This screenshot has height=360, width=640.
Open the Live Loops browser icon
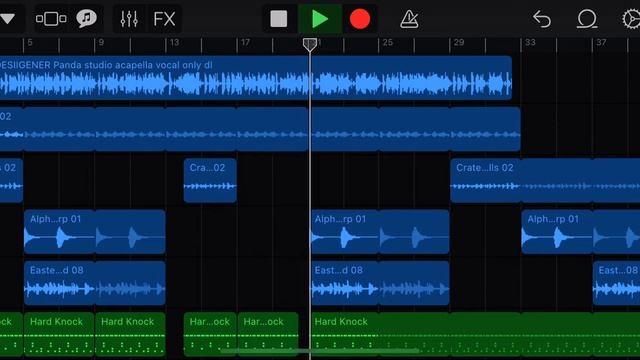tap(87, 19)
